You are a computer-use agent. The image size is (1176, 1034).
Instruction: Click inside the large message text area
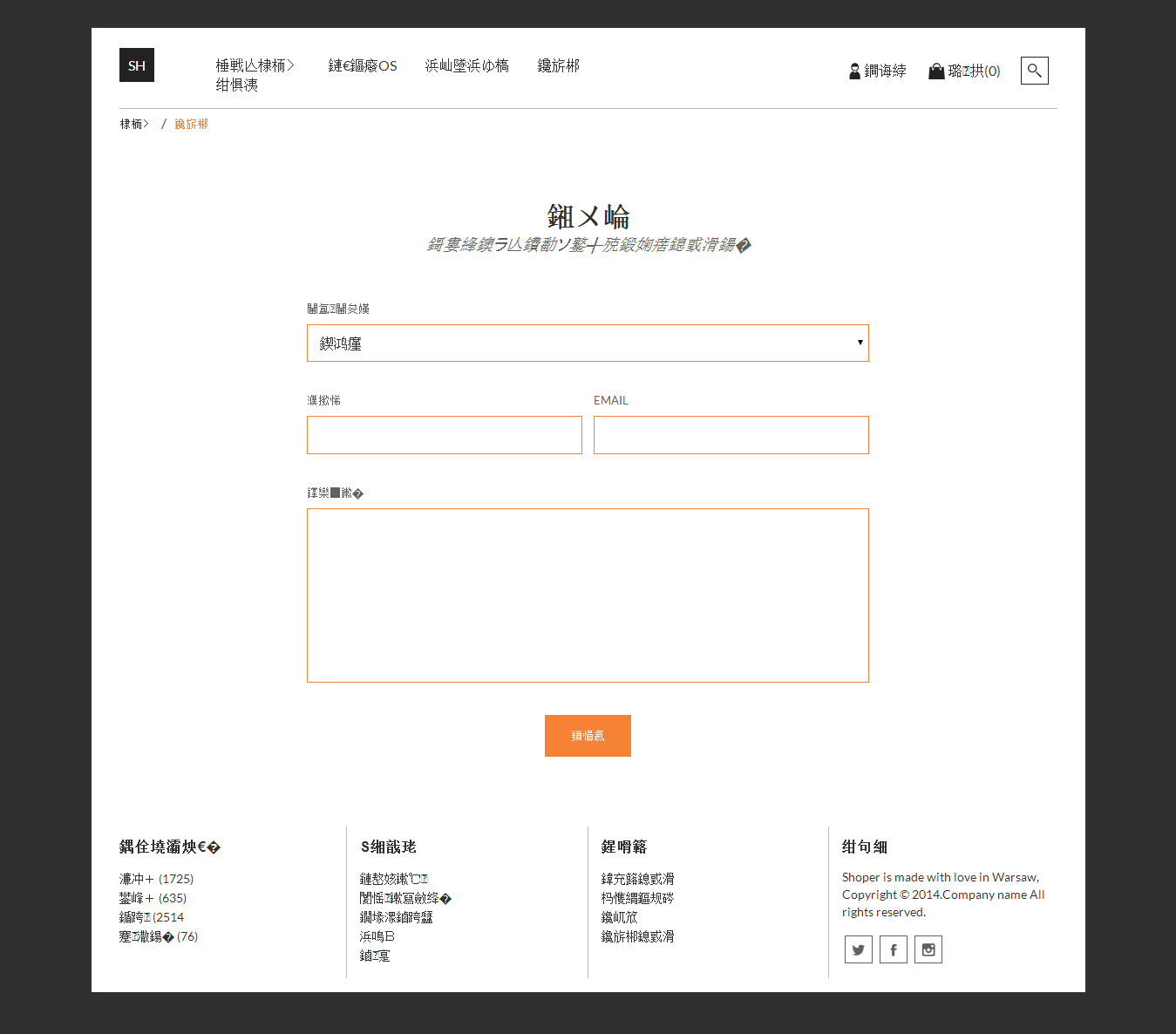click(x=588, y=595)
